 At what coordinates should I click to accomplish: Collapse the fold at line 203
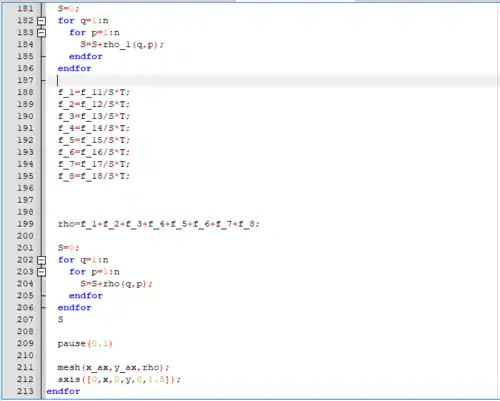point(41,272)
